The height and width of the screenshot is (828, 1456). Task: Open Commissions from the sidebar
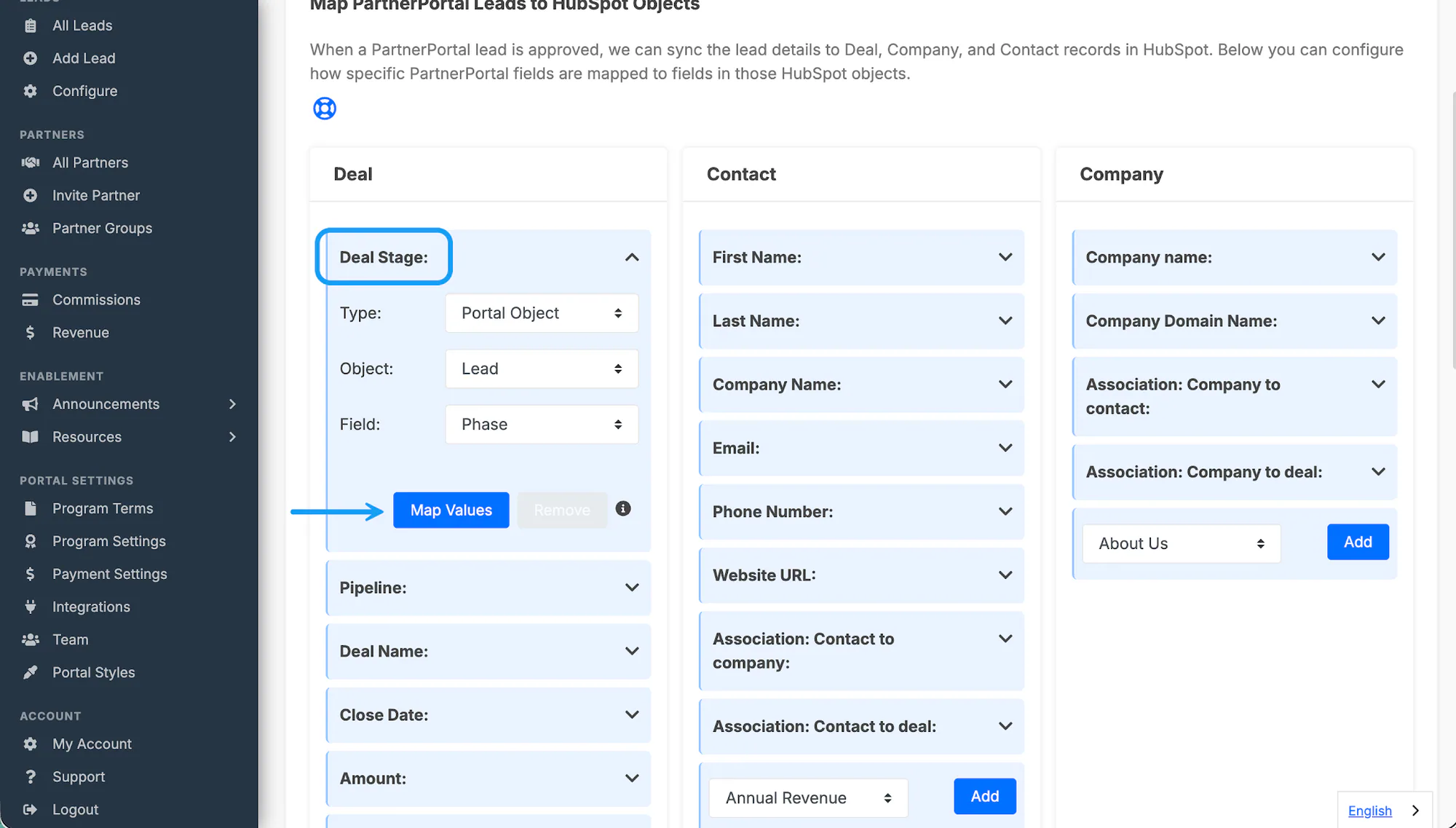tap(96, 299)
